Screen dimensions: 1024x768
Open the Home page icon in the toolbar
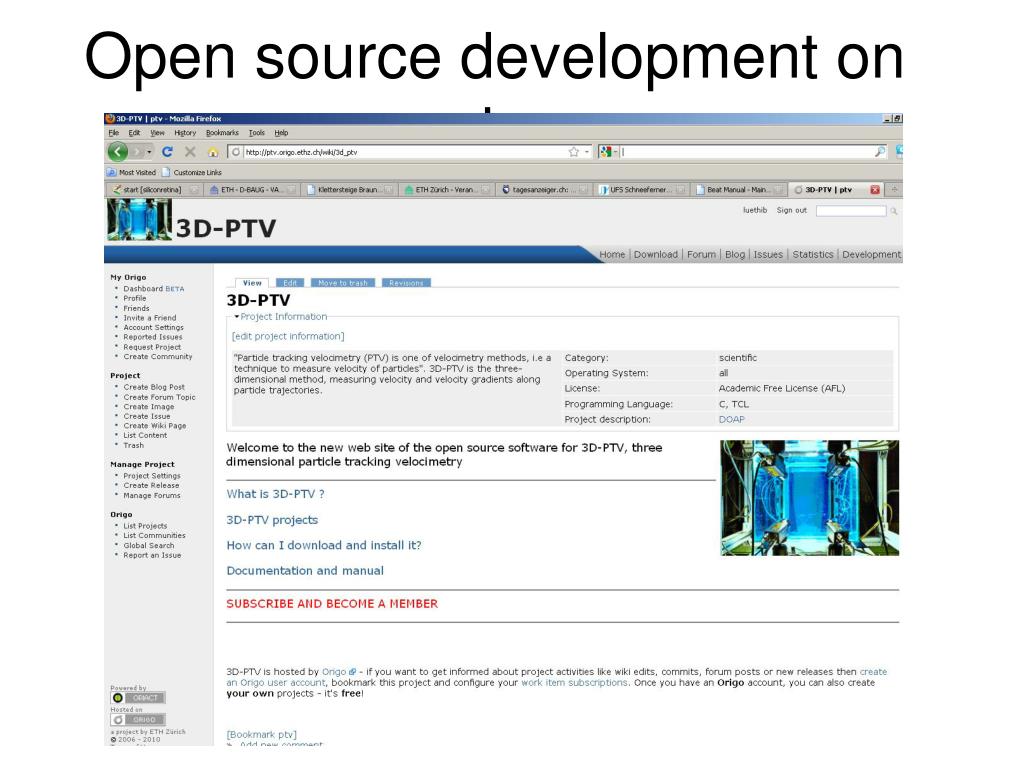pyautogui.click(x=213, y=152)
